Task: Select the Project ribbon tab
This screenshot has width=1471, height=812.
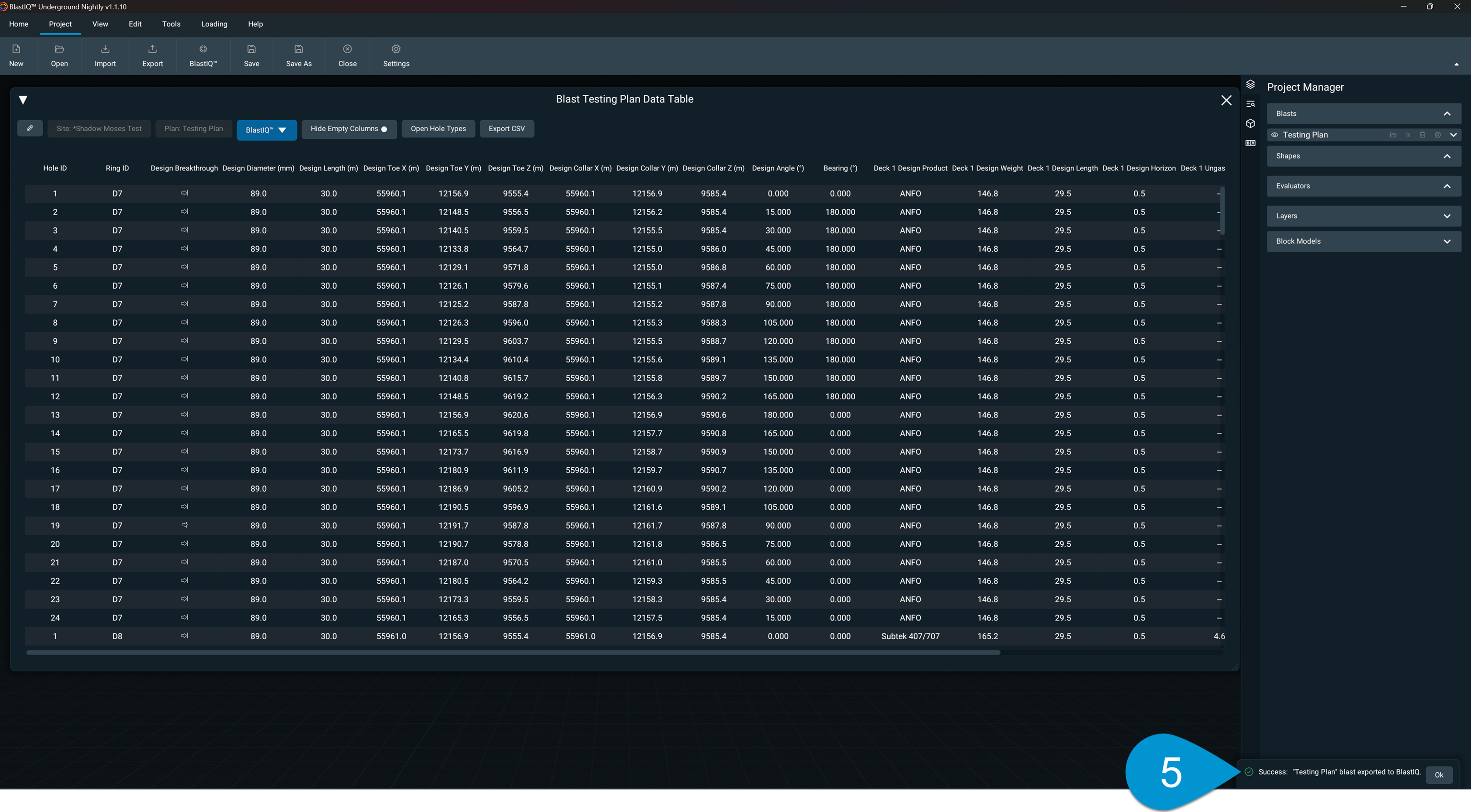Action: click(x=60, y=24)
